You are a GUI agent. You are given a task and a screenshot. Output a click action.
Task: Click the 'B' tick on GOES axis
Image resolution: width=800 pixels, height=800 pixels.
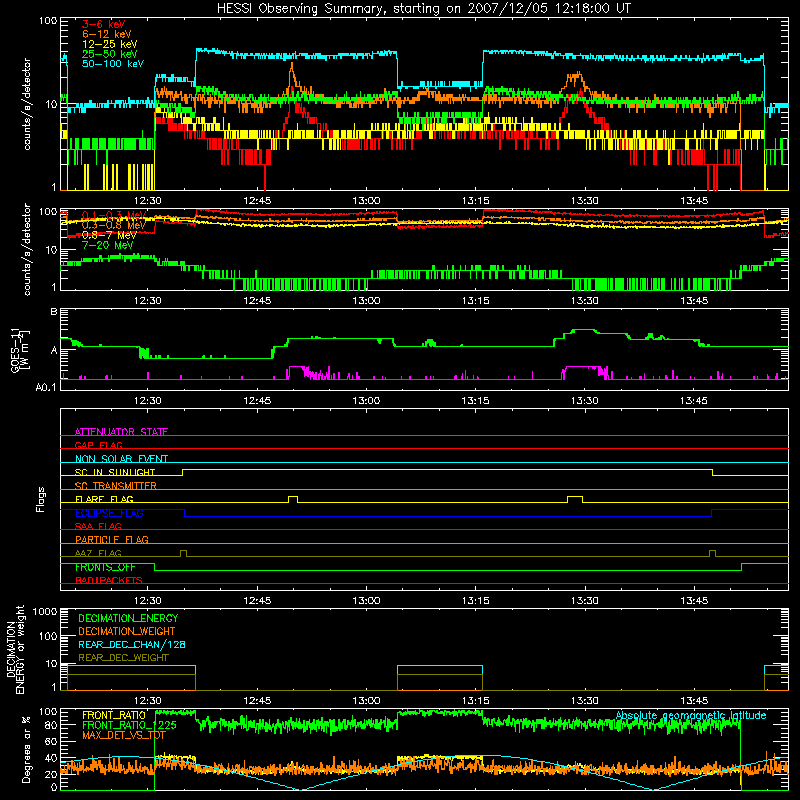[54, 311]
